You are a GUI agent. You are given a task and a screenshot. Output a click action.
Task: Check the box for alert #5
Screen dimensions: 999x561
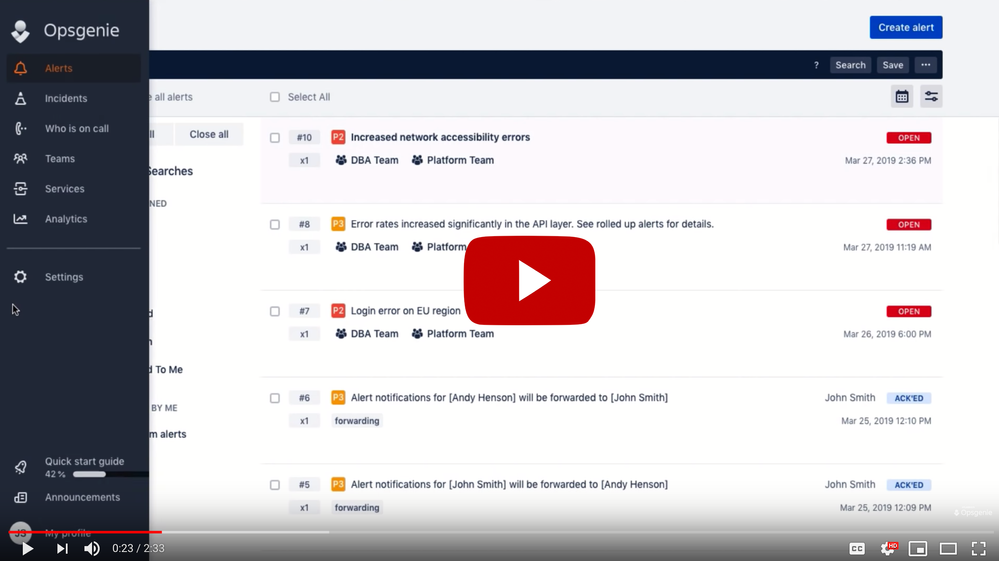pyautogui.click(x=275, y=485)
